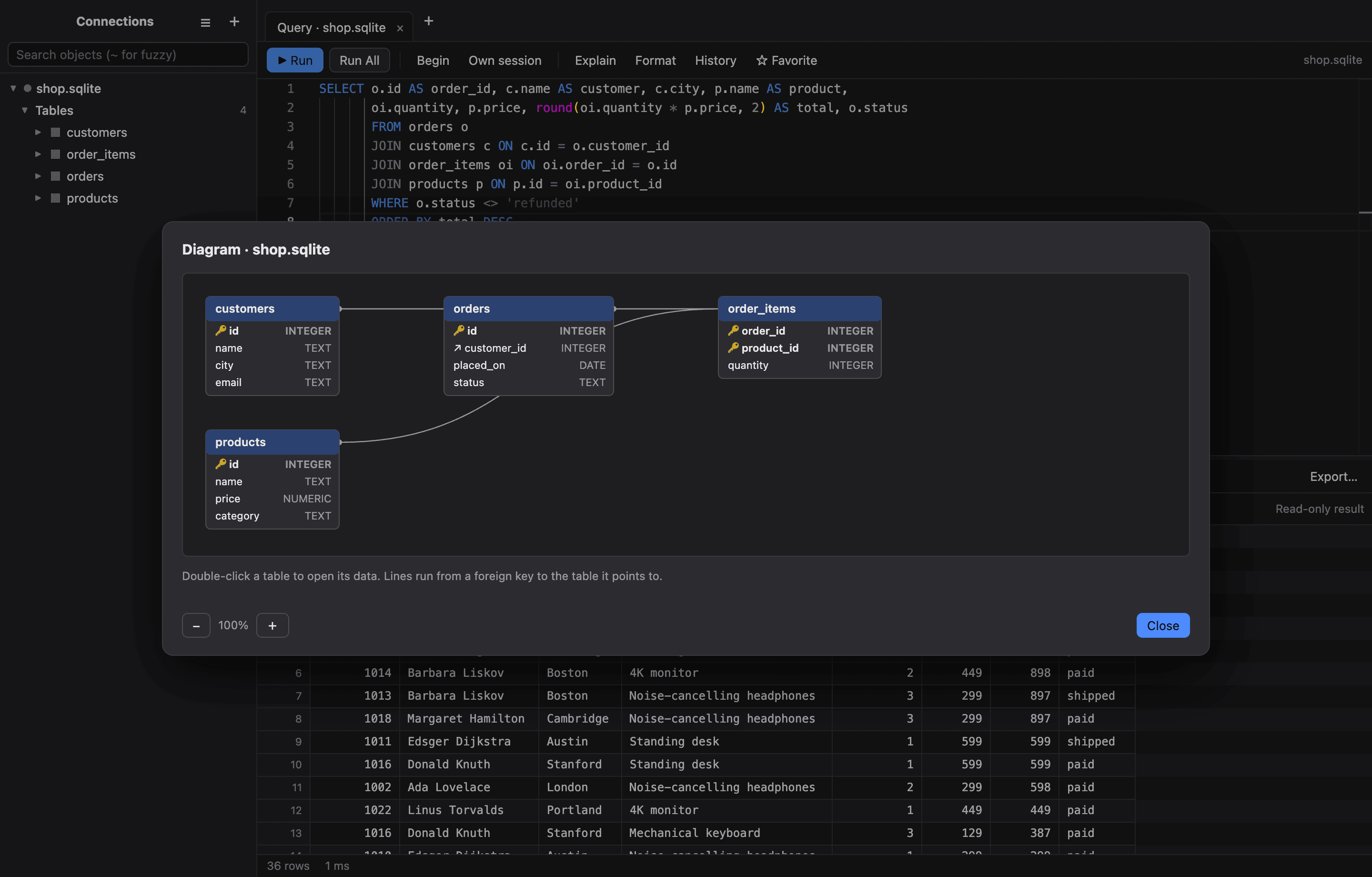Toggle Begin transaction
The height and width of the screenshot is (877, 1372).
433,61
